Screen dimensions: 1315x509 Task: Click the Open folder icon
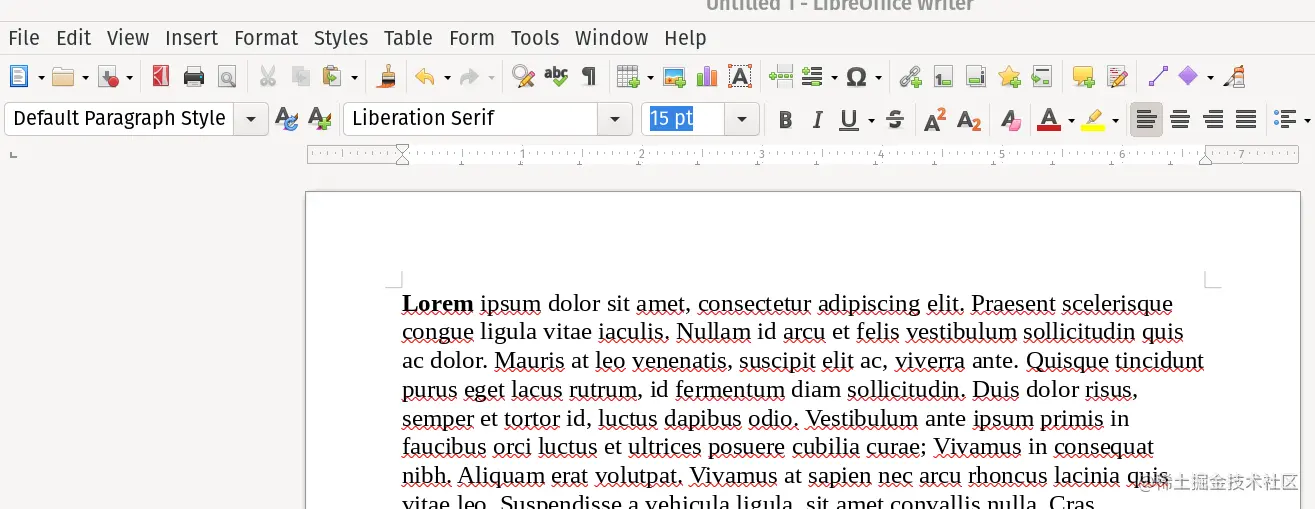[63, 76]
